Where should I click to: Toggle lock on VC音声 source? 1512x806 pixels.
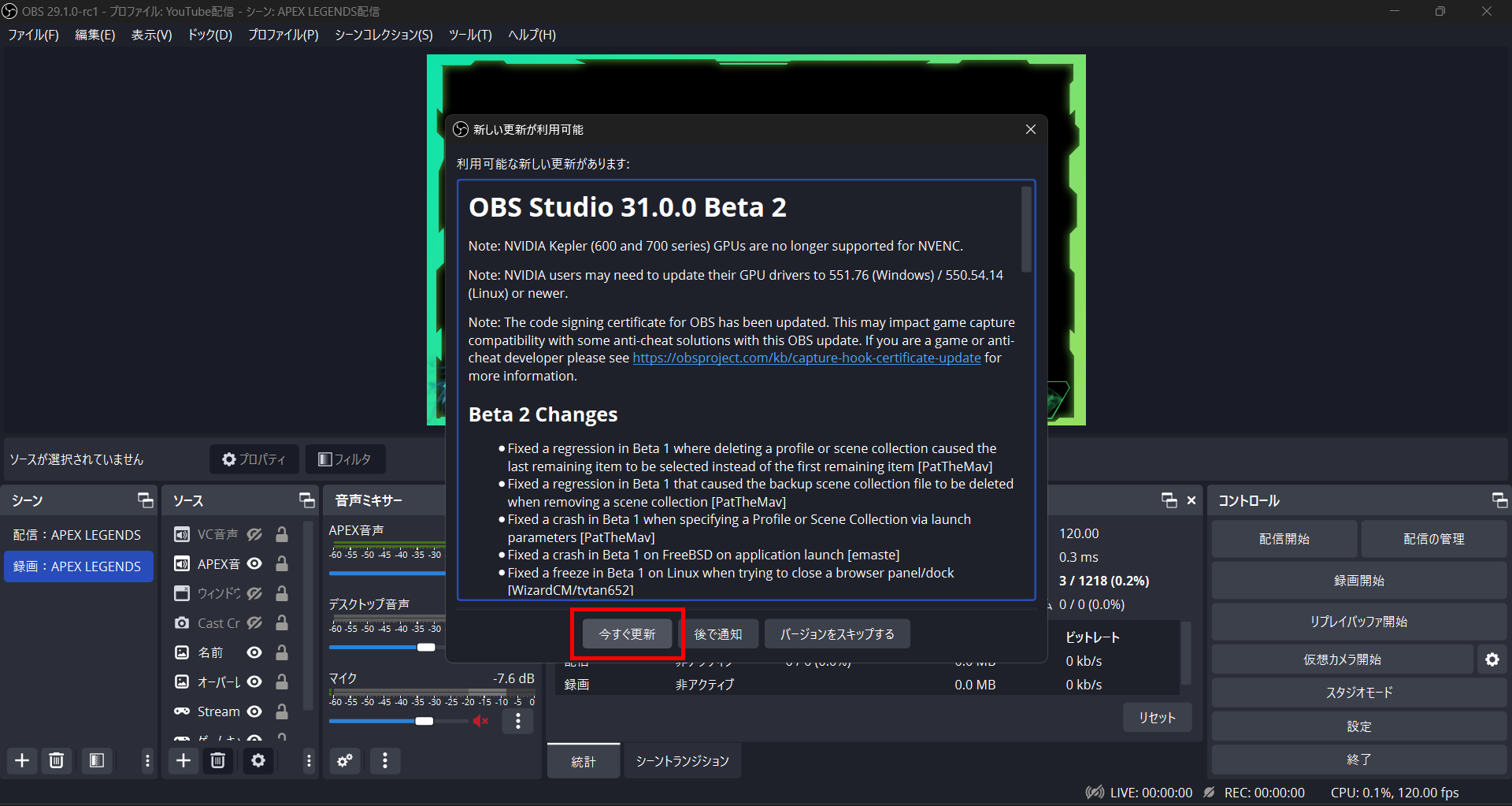[x=281, y=534]
